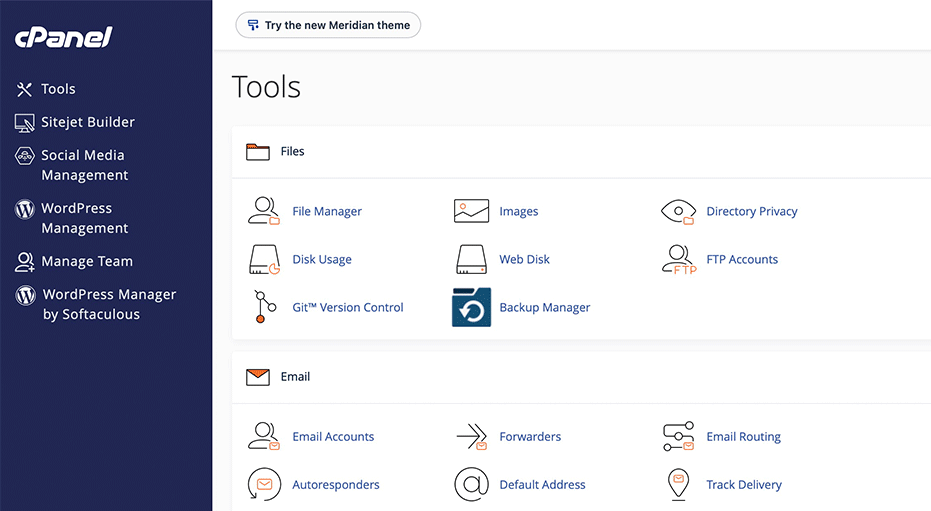Click the File Manager icon
The width and height of the screenshot is (931, 511).
pyautogui.click(x=264, y=211)
